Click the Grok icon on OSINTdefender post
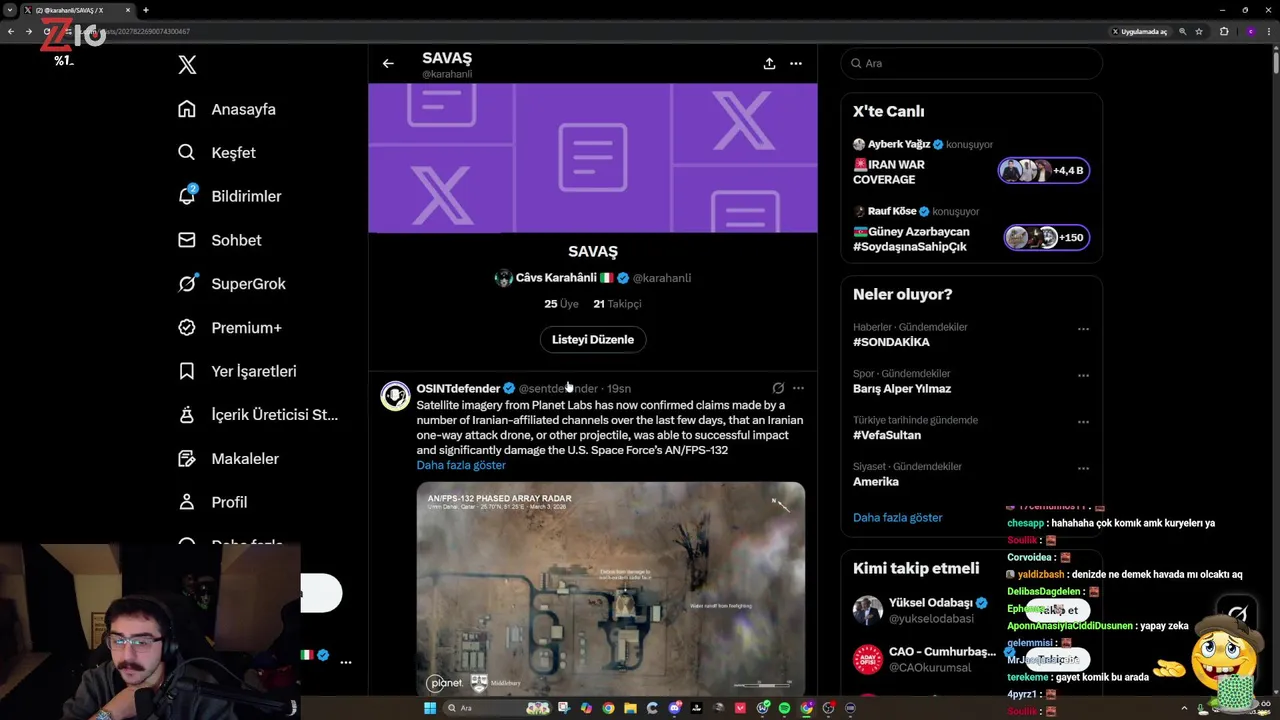The height and width of the screenshot is (720, 1280). 778,388
